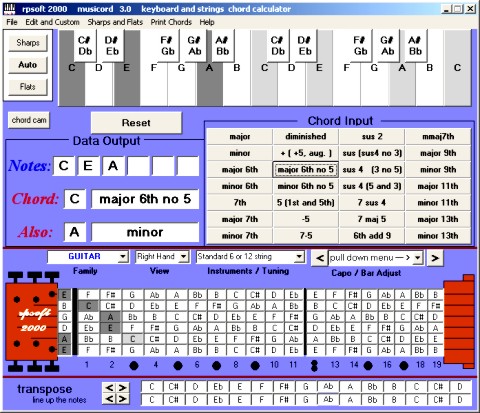Open the Print Chords menu

click(171, 22)
